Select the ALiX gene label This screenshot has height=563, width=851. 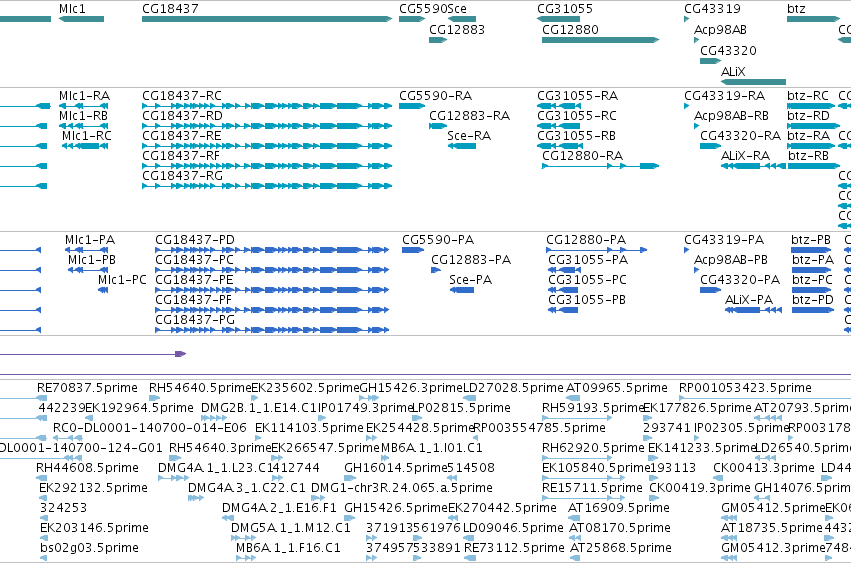(733, 72)
